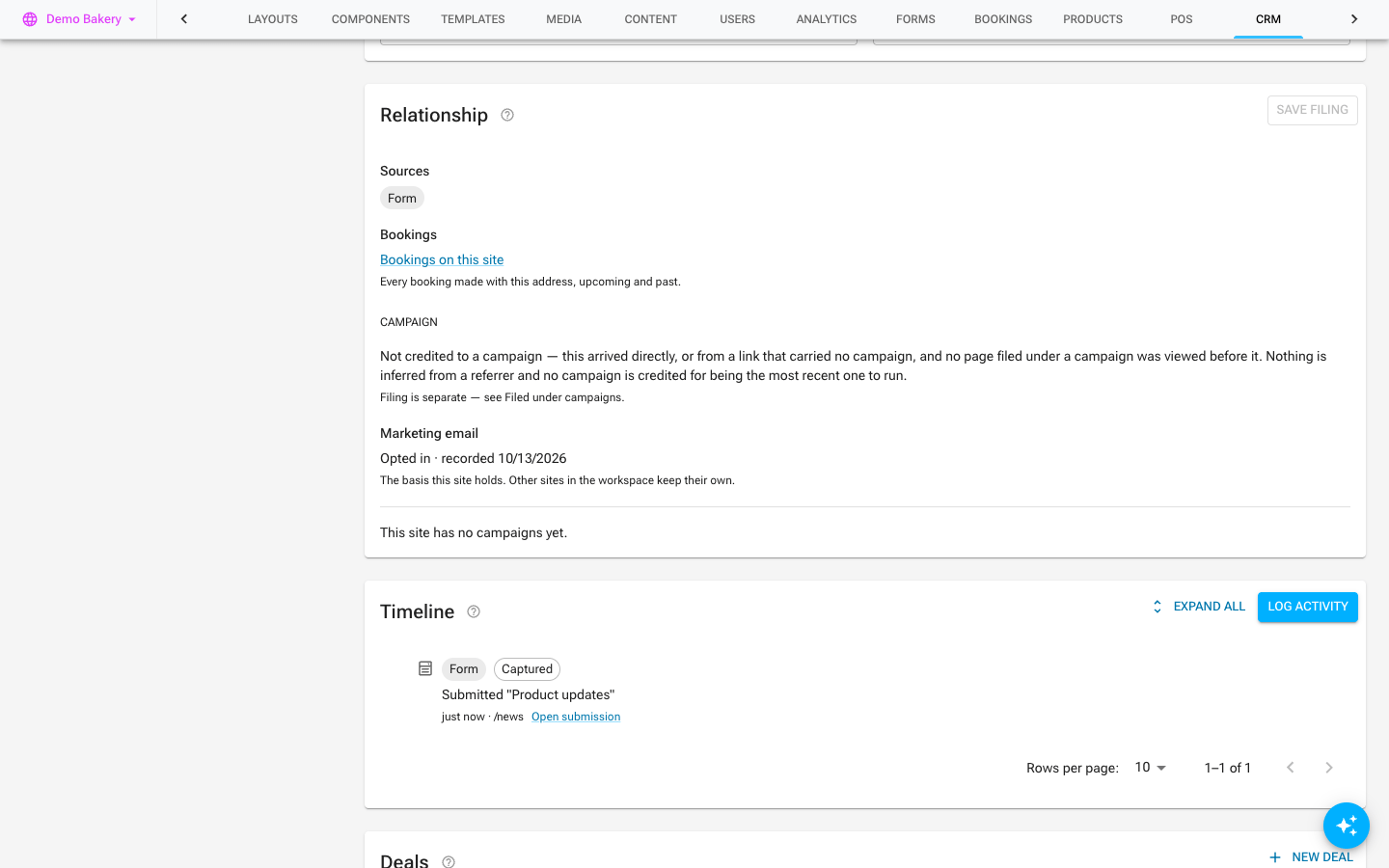Click the form entry icon in the timeline
Screen dimensions: 1389x868
425,668
